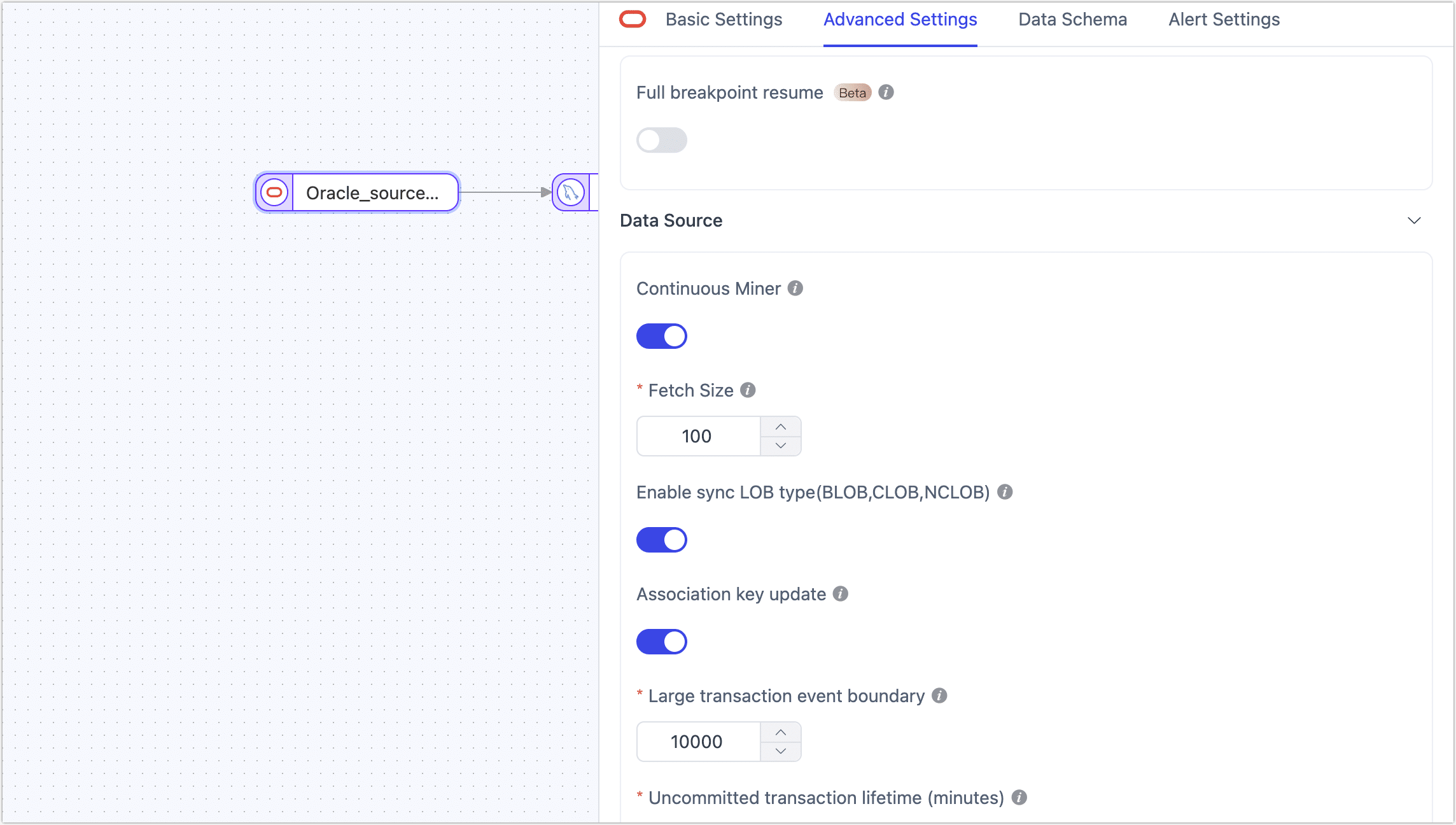Increase Fetch Size with the up stepper arrow
The height and width of the screenshot is (825, 1456).
click(x=781, y=426)
